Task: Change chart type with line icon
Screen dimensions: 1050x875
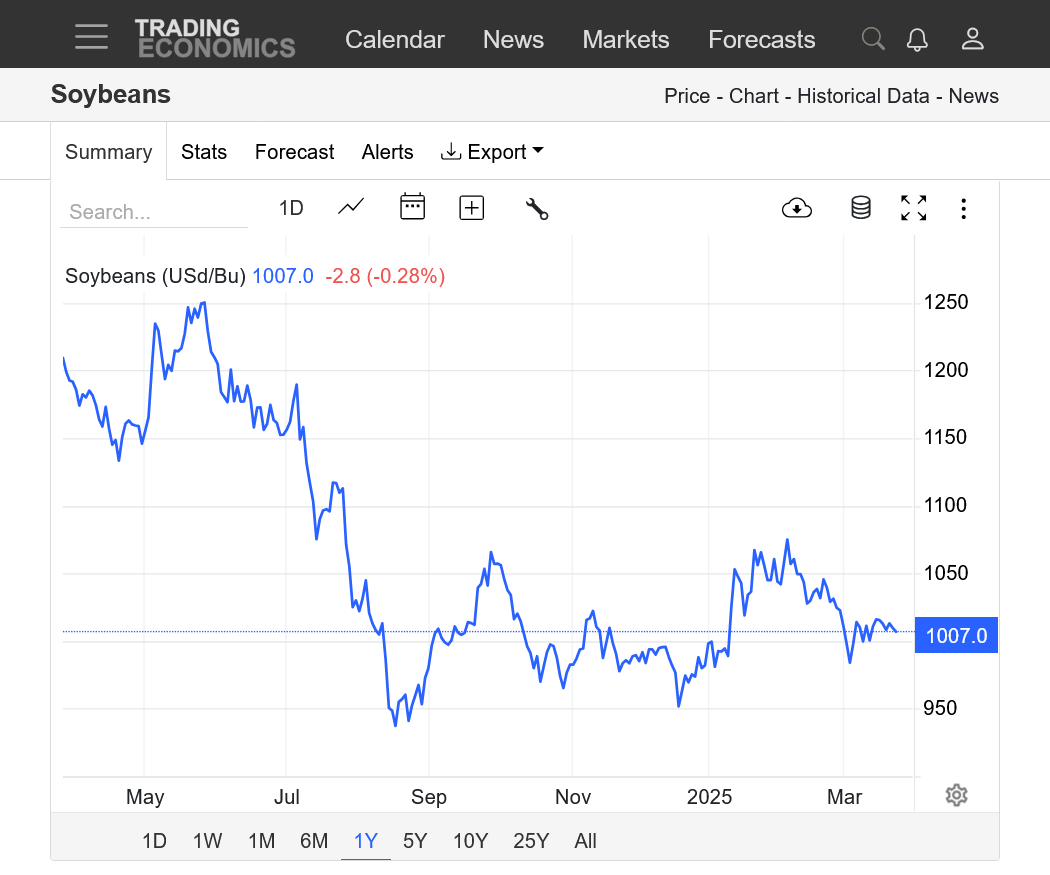Action: pos(351,207)
